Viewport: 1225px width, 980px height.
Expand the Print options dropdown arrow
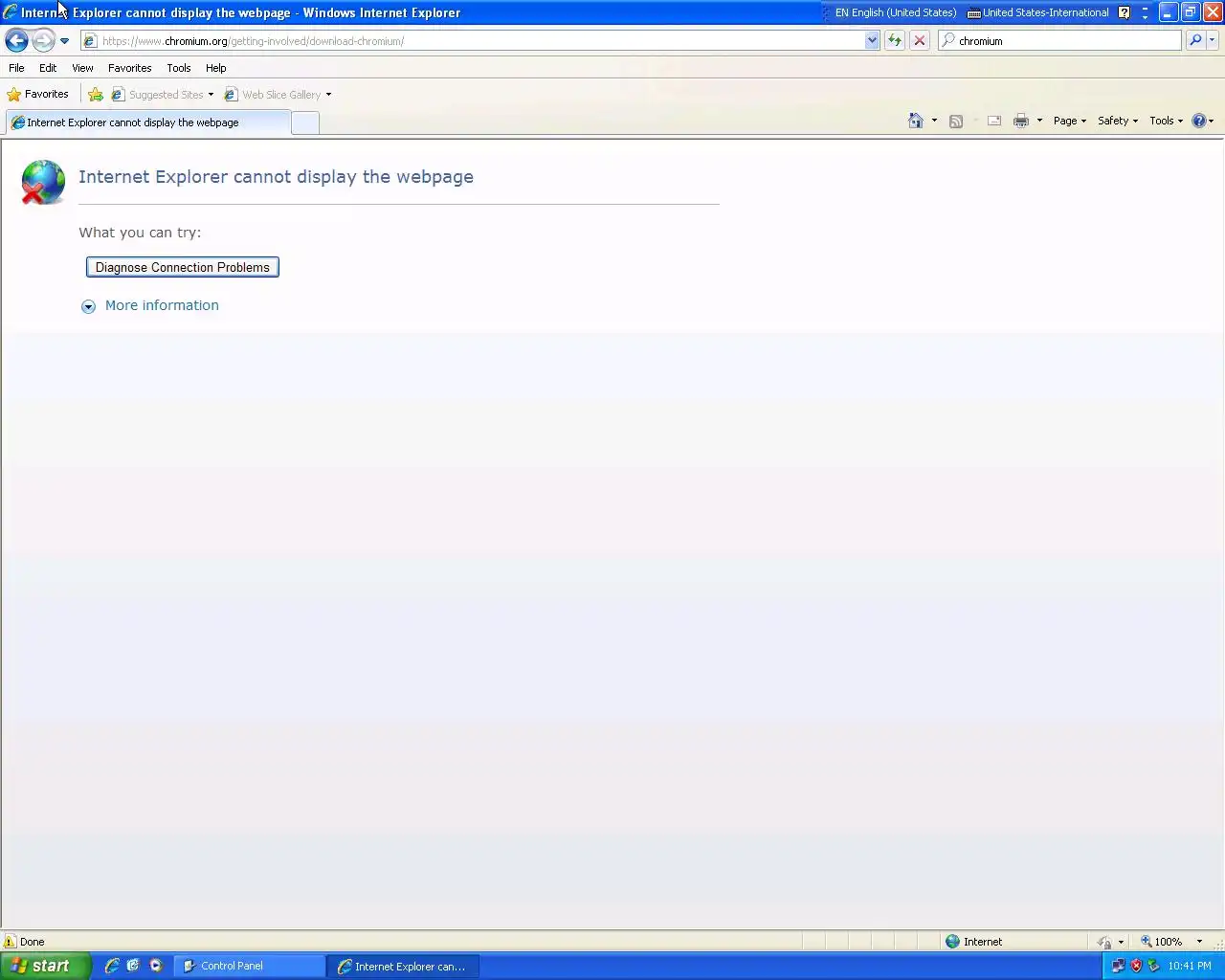(x=1039, y=121)
